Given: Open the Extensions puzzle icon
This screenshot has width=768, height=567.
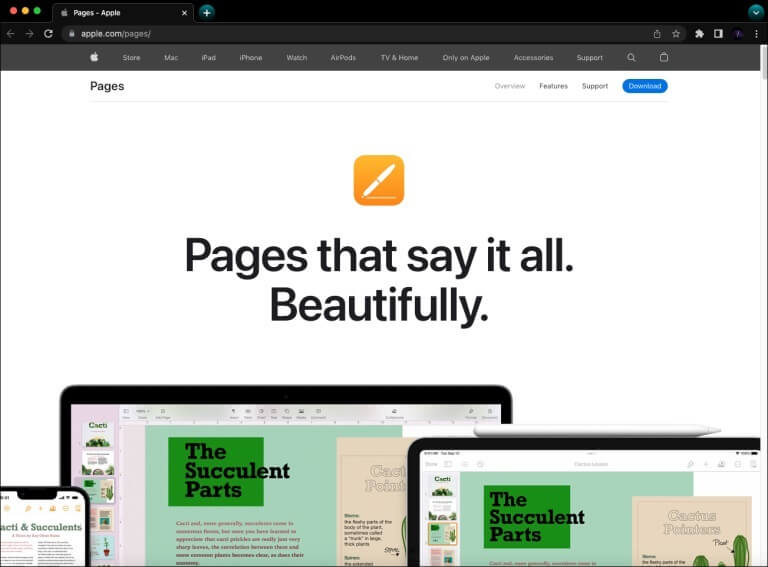Looking at the screenshot, I should coord(699,34).
